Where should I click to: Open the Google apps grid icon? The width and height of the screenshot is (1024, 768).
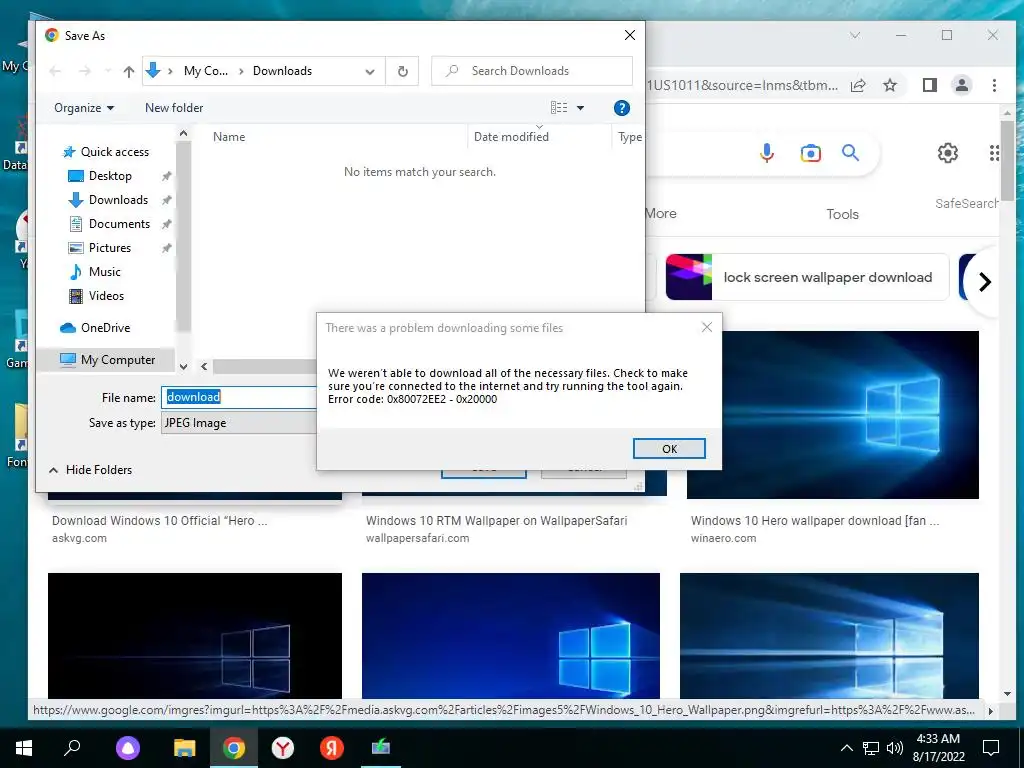point(994,153)
